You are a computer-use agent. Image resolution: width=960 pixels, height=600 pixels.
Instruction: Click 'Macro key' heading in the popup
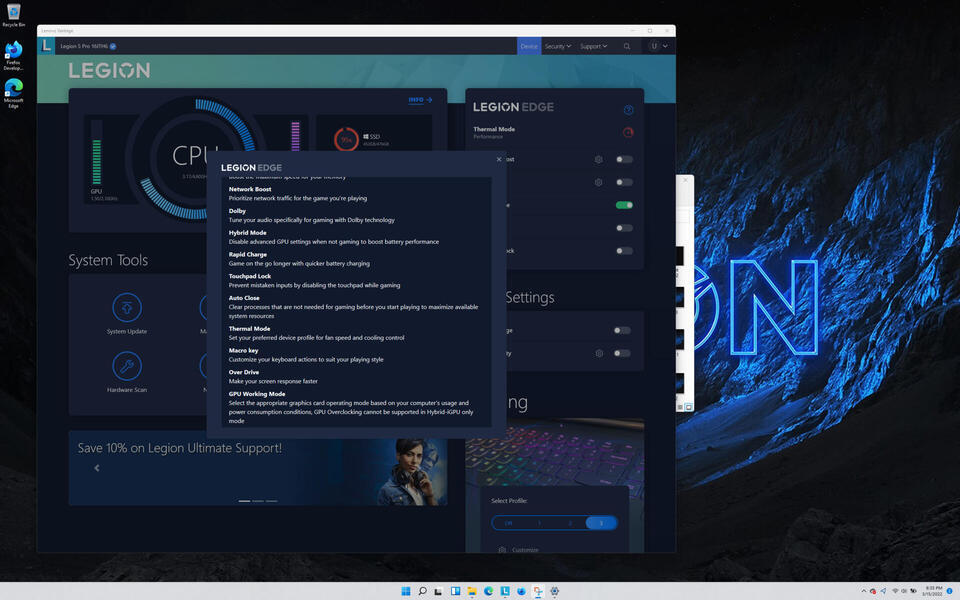[x=243, y=351]
